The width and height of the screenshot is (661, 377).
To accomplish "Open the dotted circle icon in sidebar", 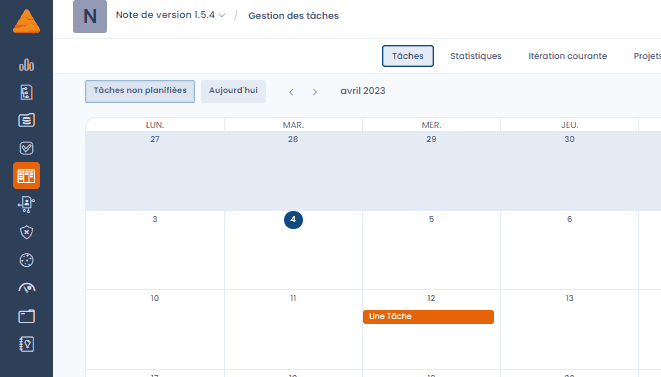I will (x=27, y=260).
